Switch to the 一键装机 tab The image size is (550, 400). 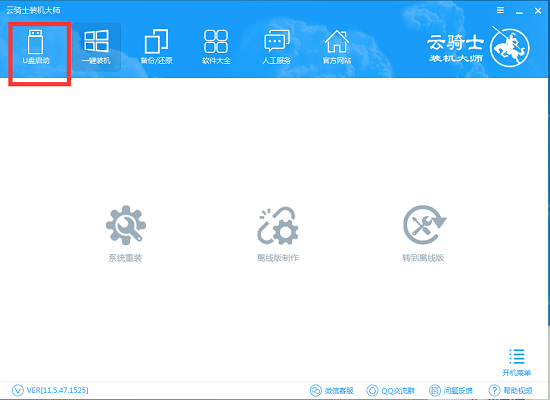tap(96, 47)
